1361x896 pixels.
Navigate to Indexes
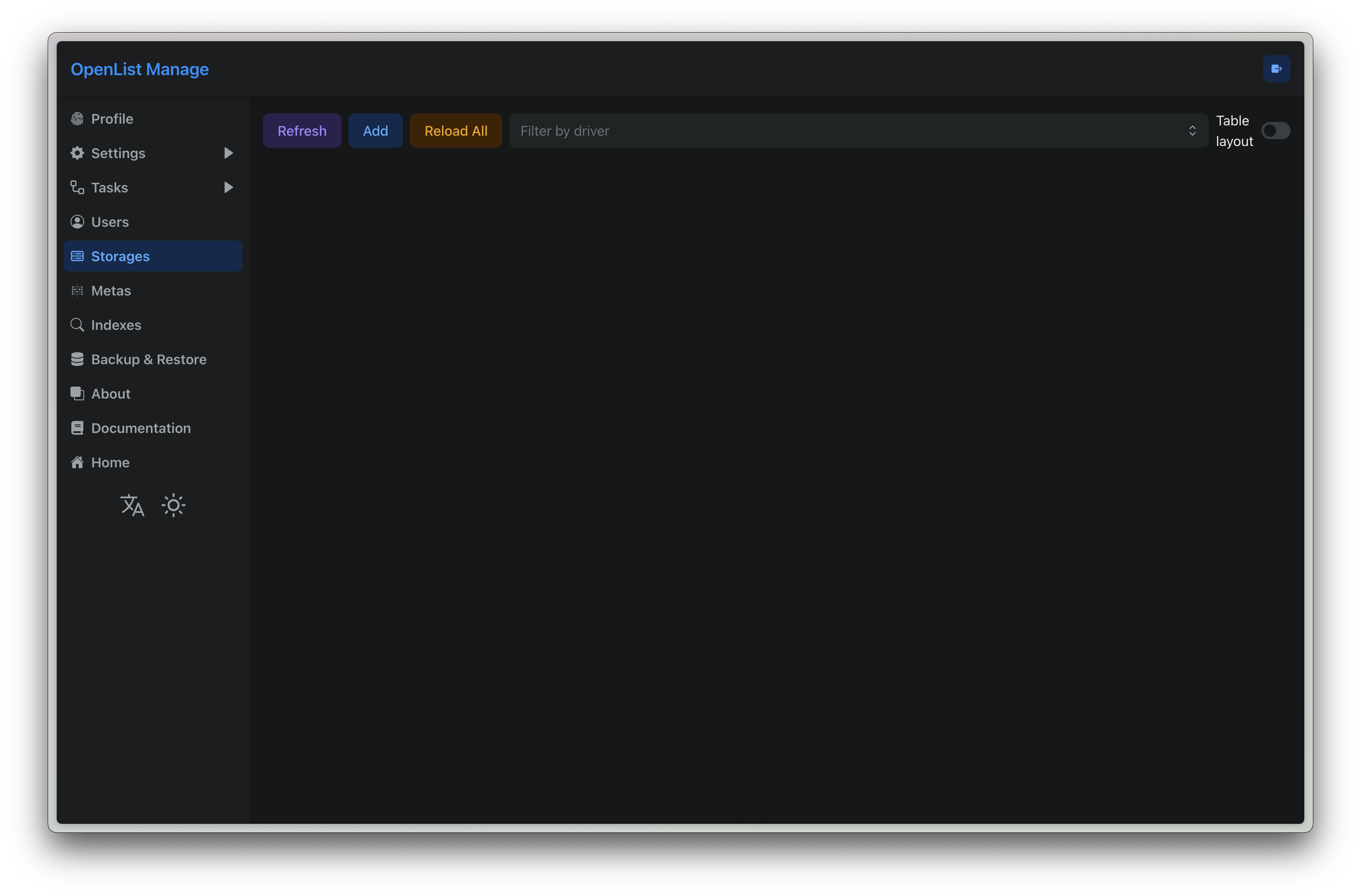point(153,325)
